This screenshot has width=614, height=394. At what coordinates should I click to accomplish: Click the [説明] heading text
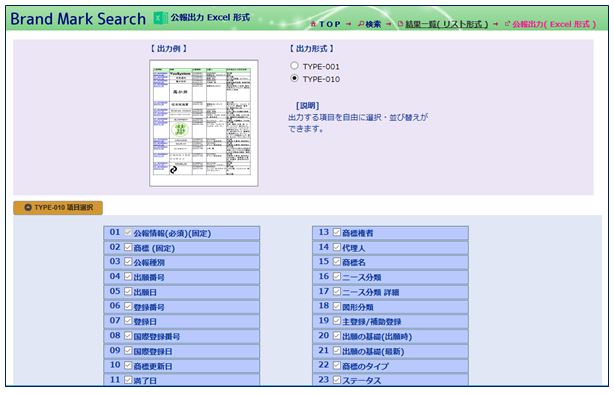click(307, 106)
